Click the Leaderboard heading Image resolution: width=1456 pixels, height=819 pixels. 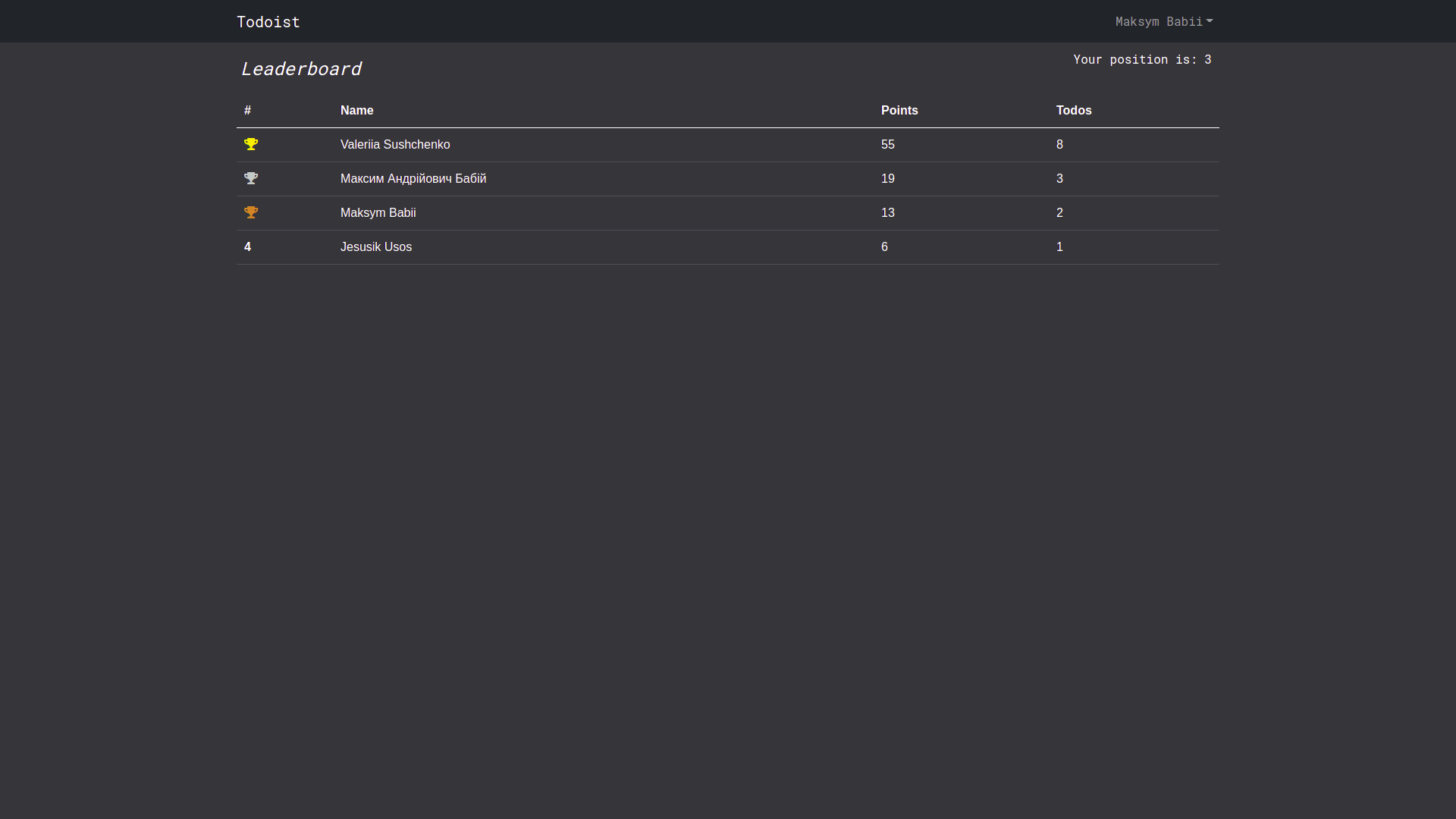[x=301, y=69]
